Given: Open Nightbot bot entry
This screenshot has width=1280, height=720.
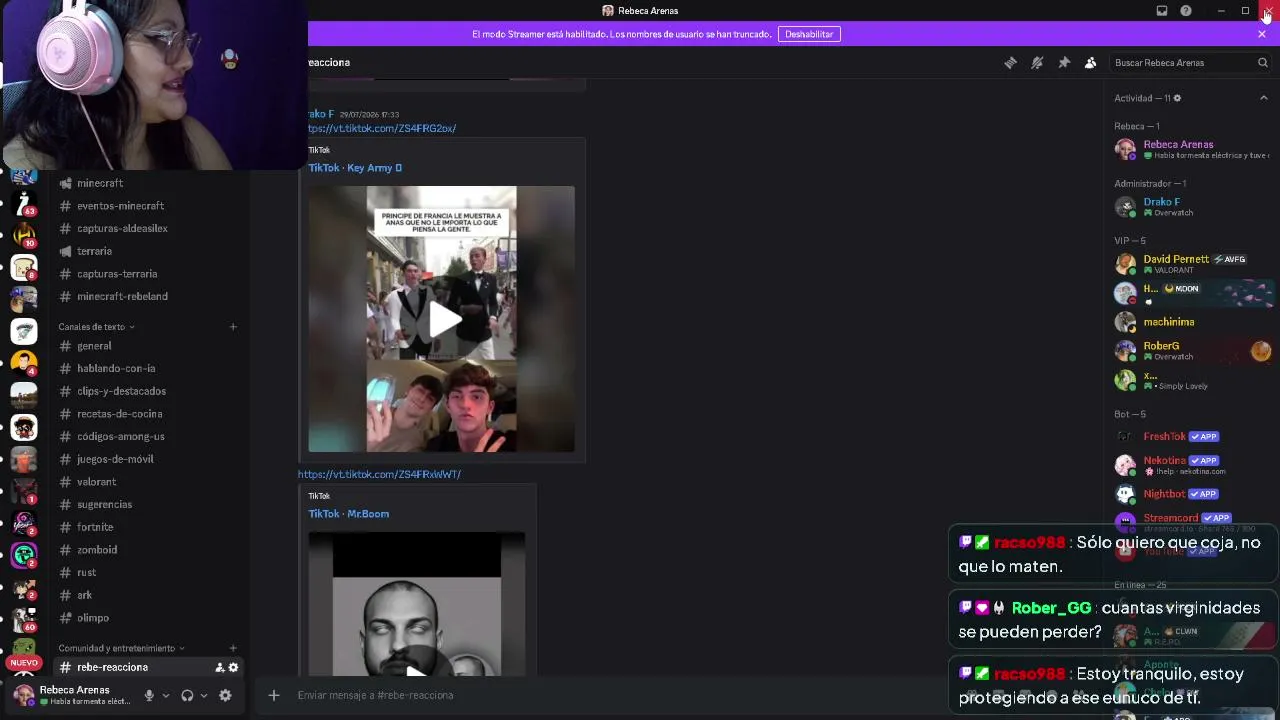Looking at the screenshot, I should pyautogui.click(x=1192, y=494).
